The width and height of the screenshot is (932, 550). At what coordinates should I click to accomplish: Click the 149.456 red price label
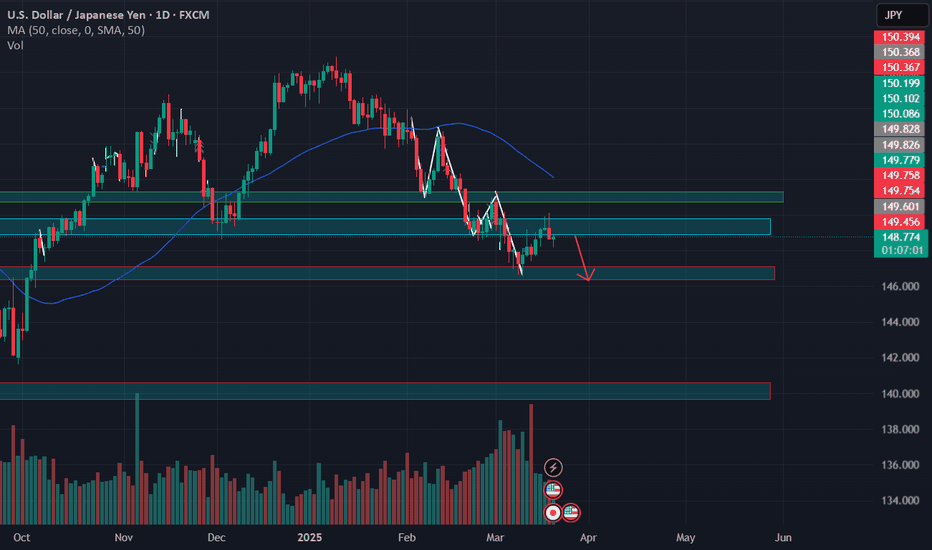click(900, 222)
